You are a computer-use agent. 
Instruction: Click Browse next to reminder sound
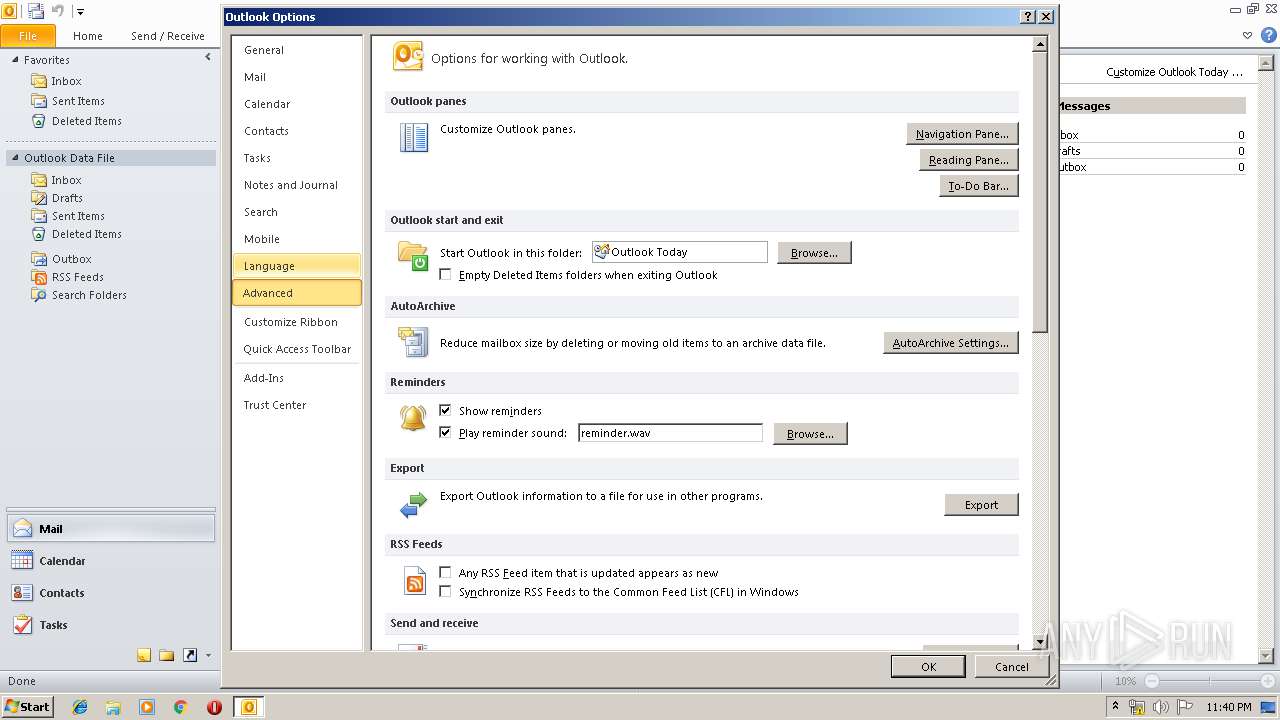pyautogui.click(x=810, y=434)
